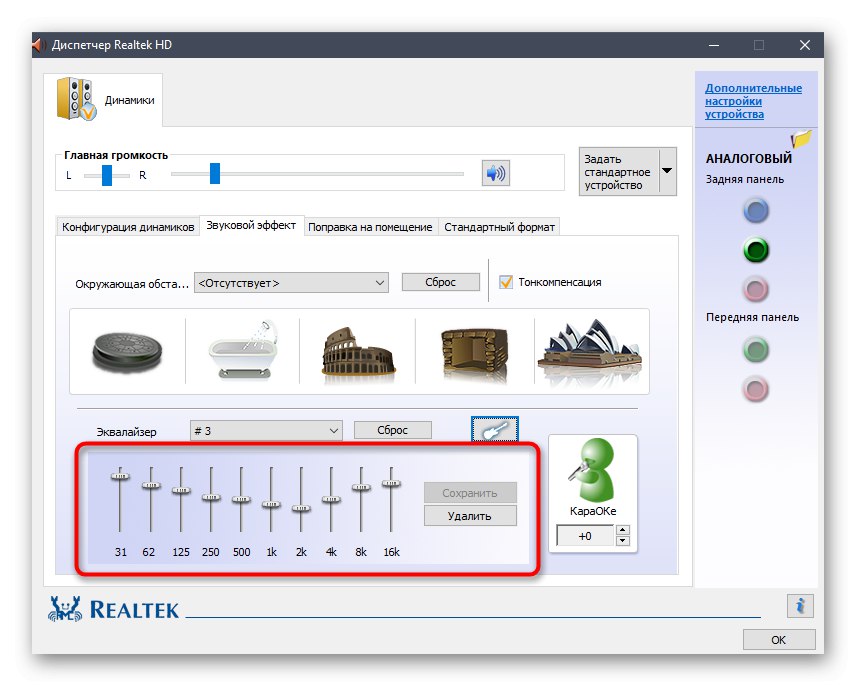Open Дополнительные настройки устройства link
The image size is (856, 686).
coord(753,101)
